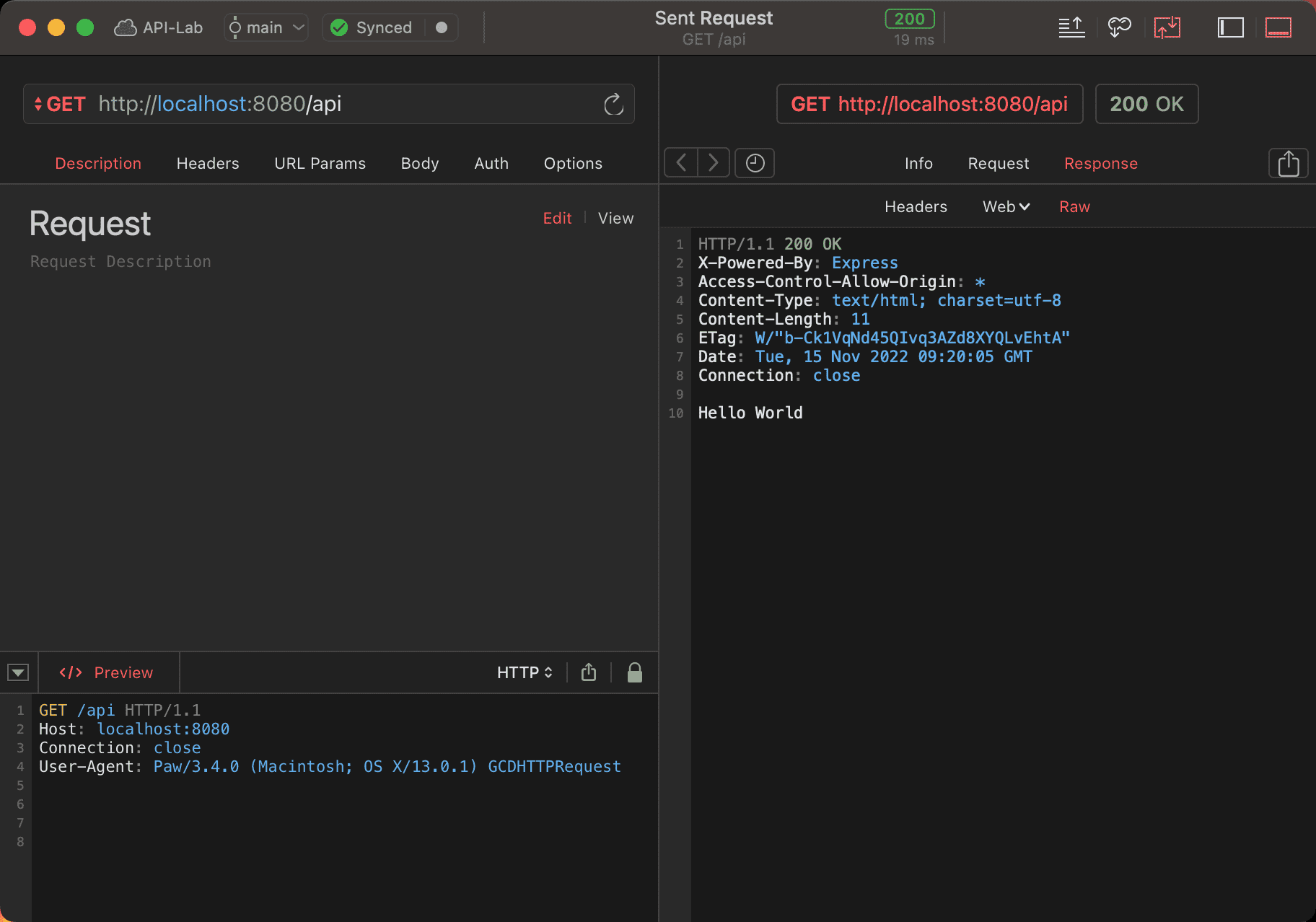Click the Request Description placeholder text
The image size is (1316, 922).
click(x=120, y=261)
